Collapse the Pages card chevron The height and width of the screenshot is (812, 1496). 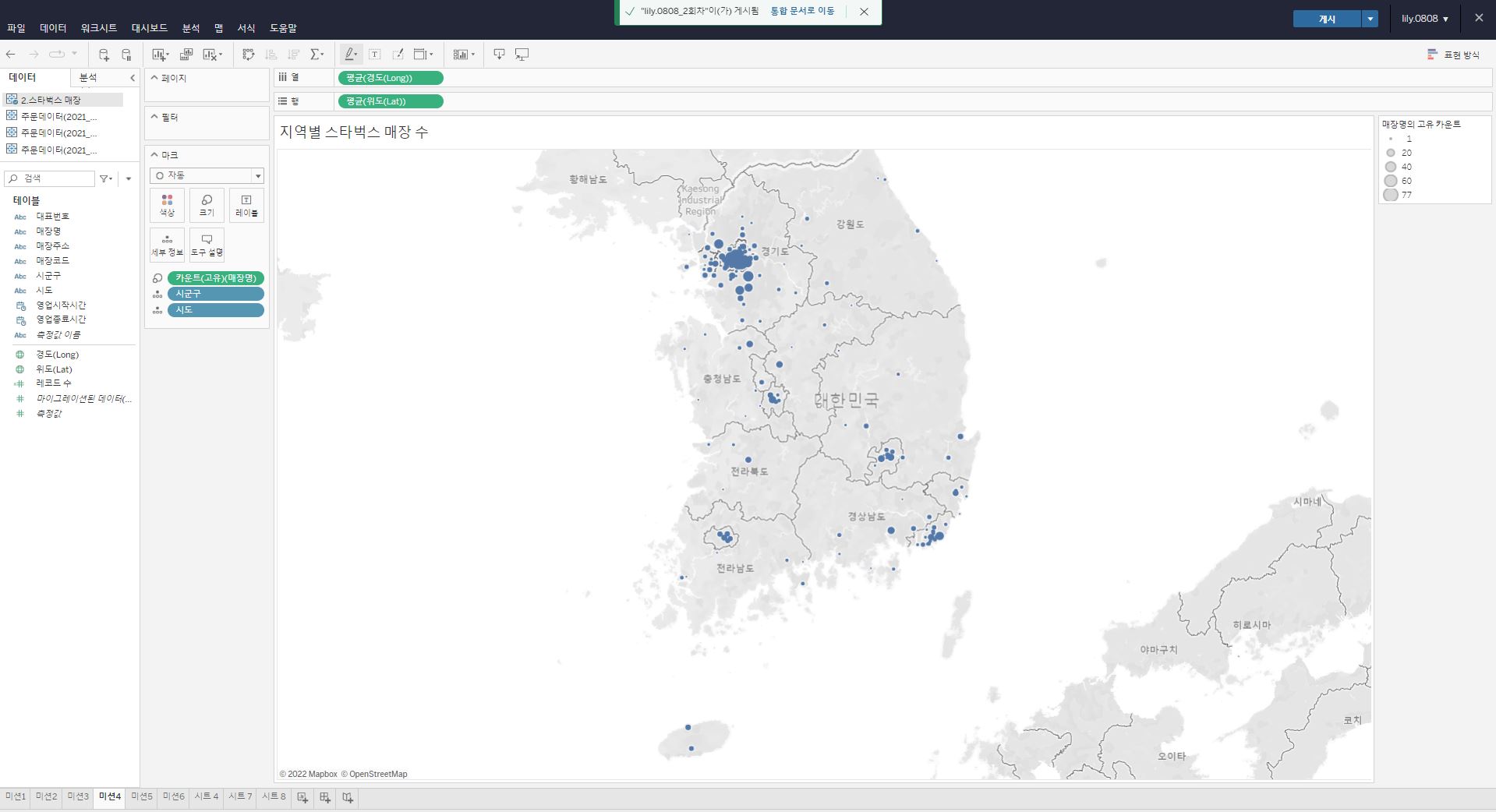tap(154, 78)
